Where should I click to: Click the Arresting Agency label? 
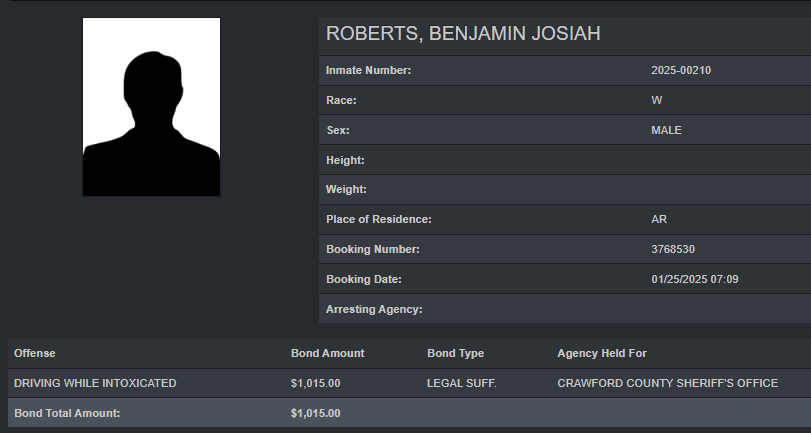[374, 309]
